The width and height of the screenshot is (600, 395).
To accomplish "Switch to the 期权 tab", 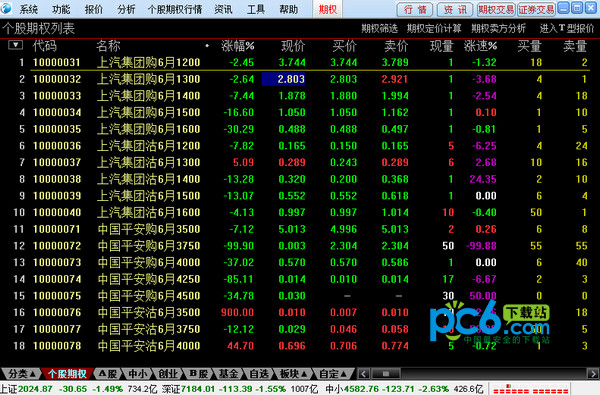I will pyautogui.click(x=328, y=9).
